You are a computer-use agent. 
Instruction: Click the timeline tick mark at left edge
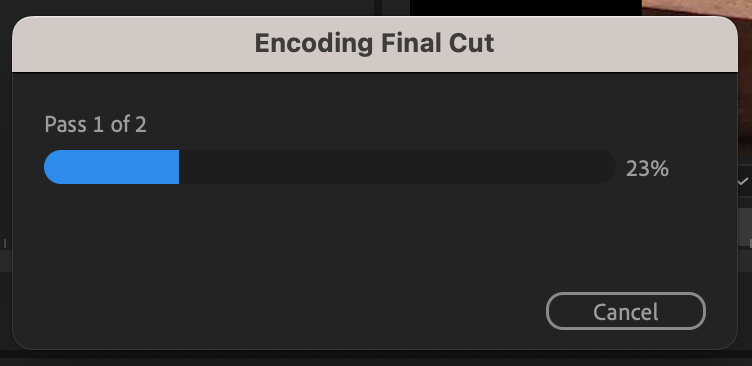pos(5,244)
